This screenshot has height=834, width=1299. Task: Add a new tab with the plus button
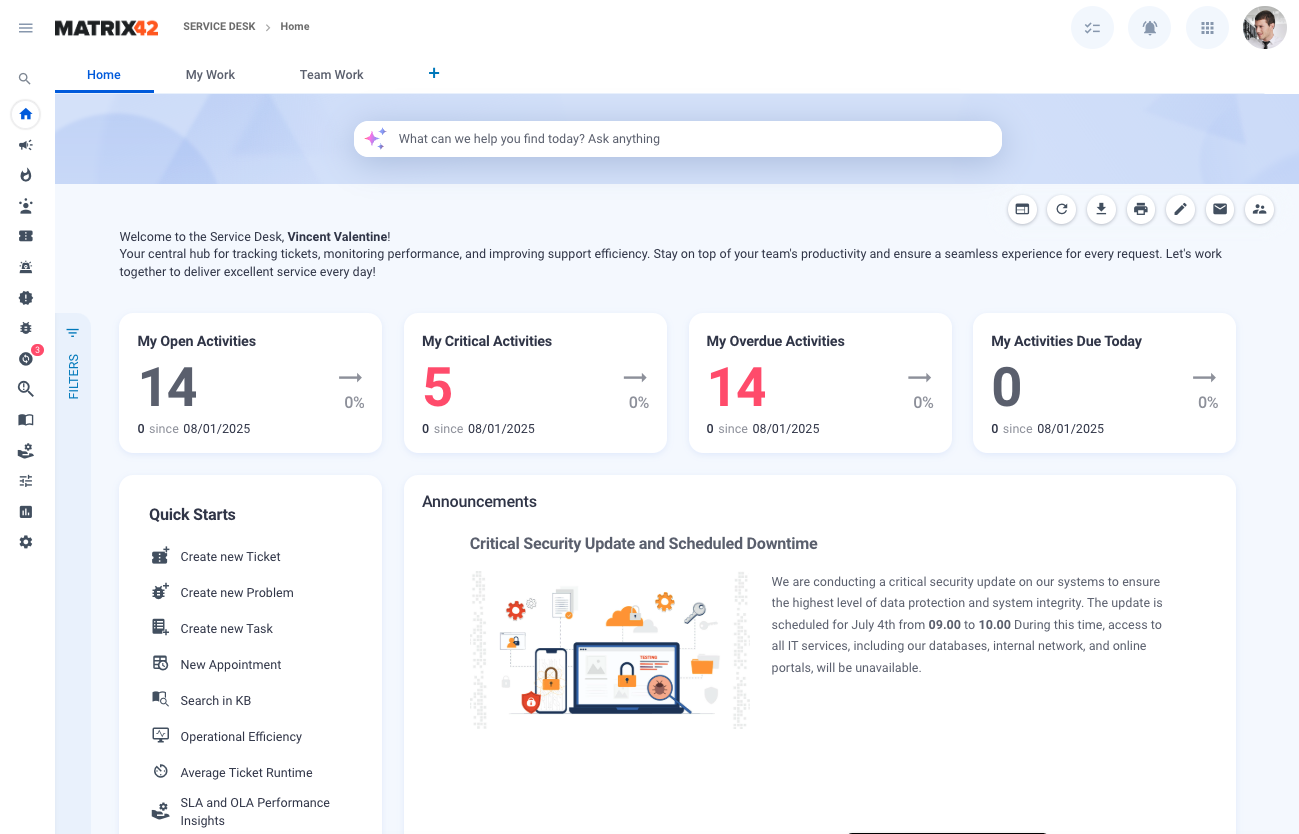point(434,73)
